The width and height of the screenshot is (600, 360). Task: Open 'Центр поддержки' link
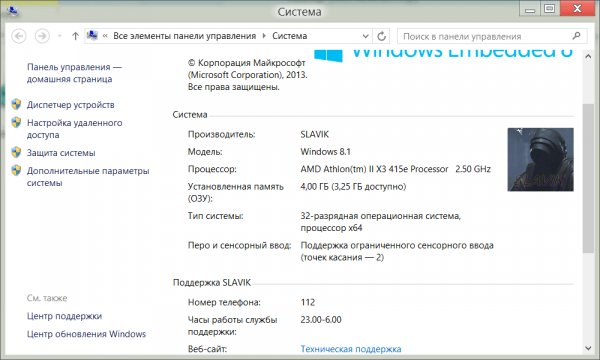(64, 316)
